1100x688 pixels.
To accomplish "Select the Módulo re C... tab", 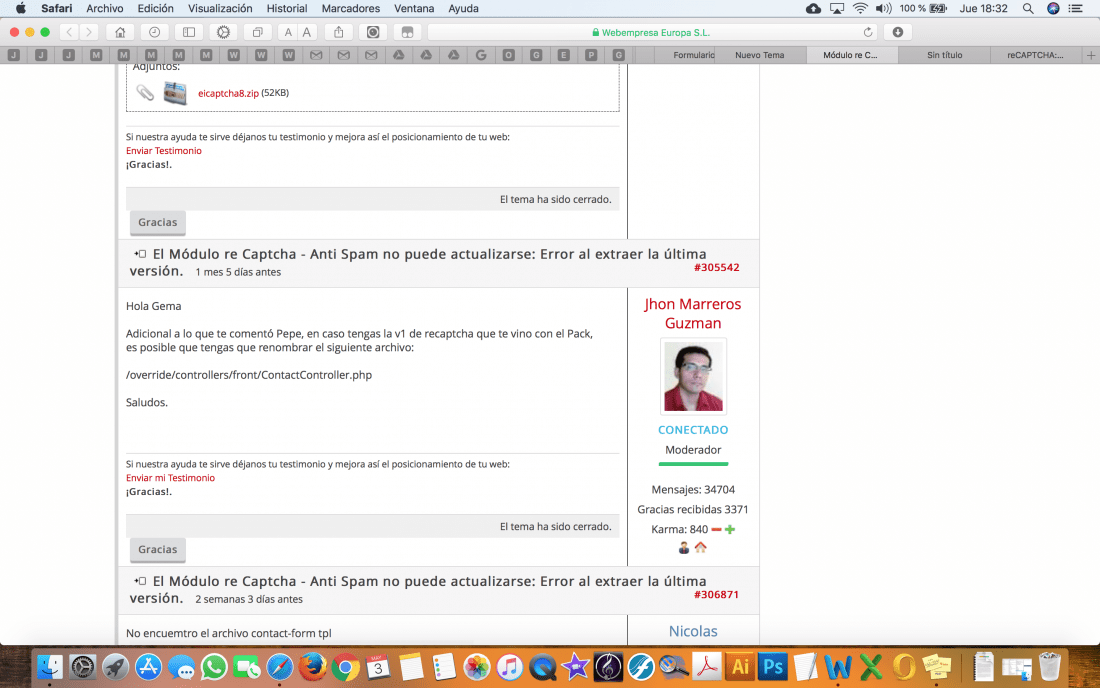I will pos(852,55).
